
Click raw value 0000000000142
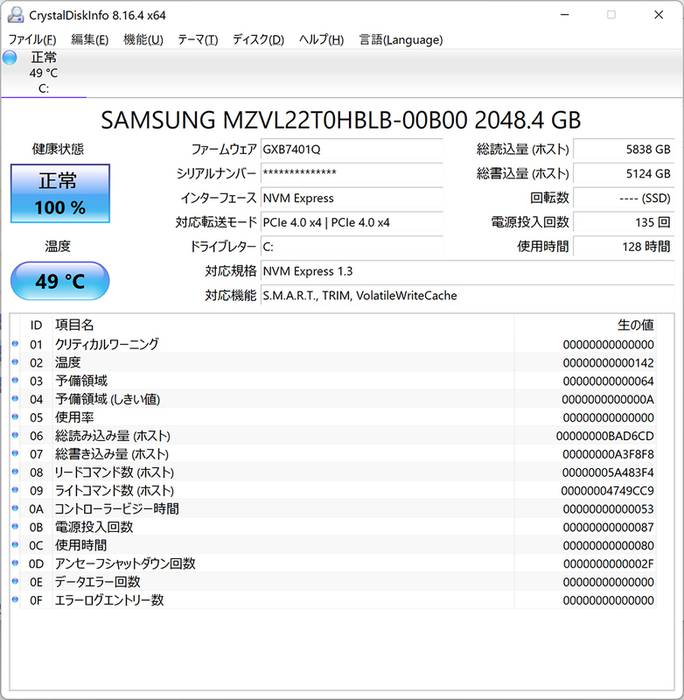(608, 363)
